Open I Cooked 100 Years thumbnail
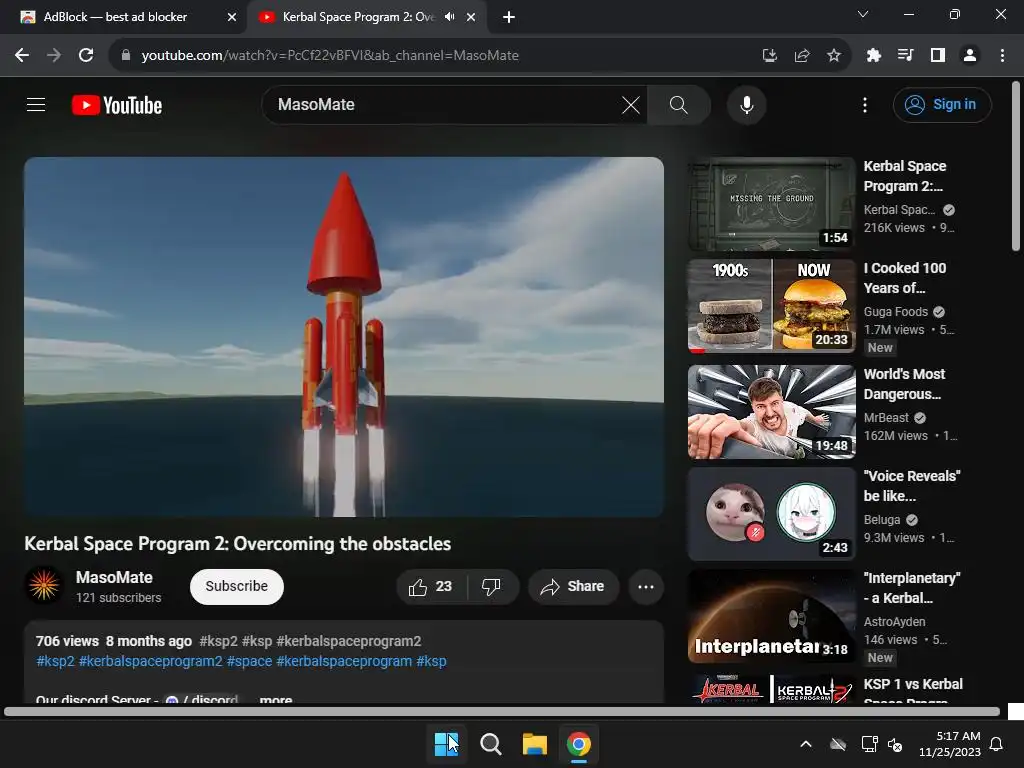This screenshot has width=1024, height=768. click(x=771, y=306)
